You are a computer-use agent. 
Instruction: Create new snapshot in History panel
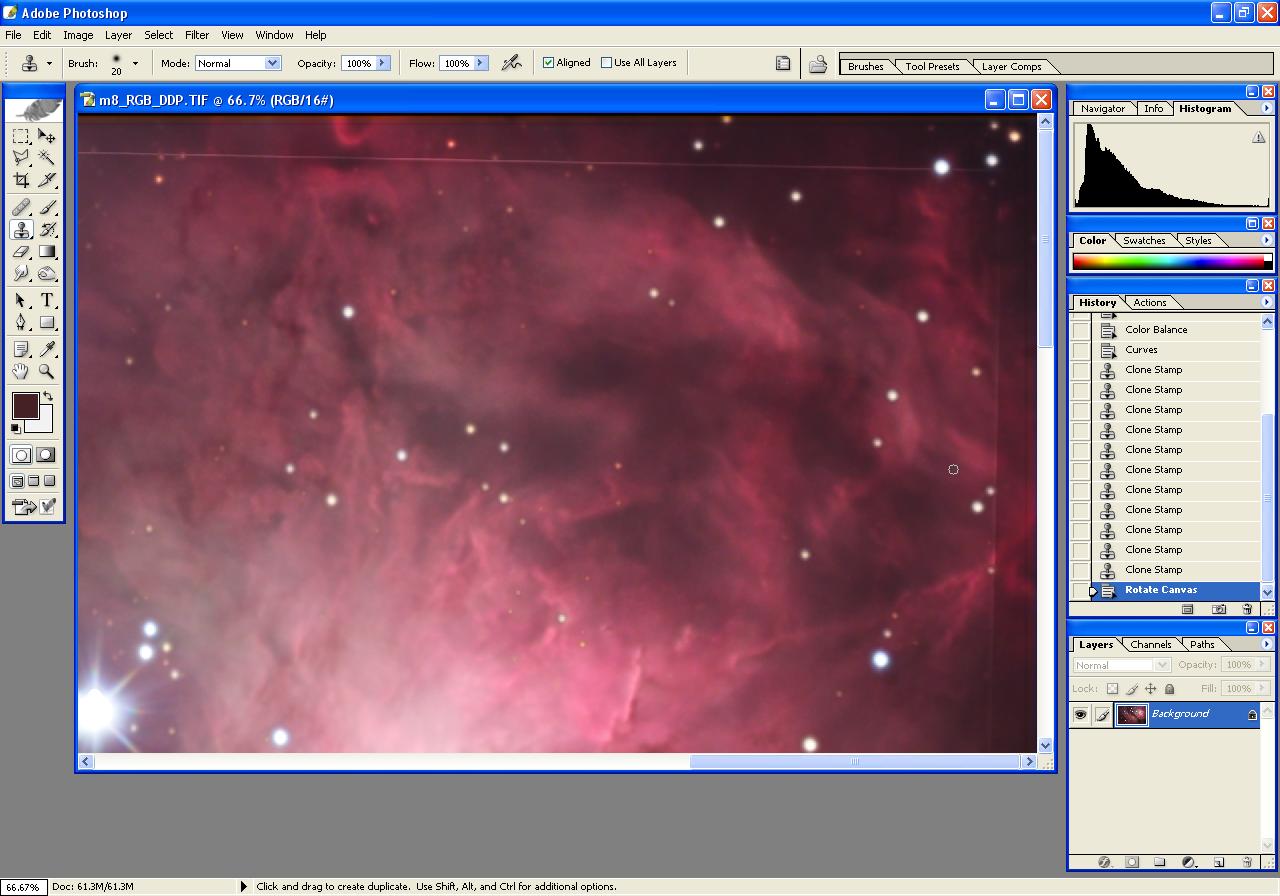click(1219, 609)
